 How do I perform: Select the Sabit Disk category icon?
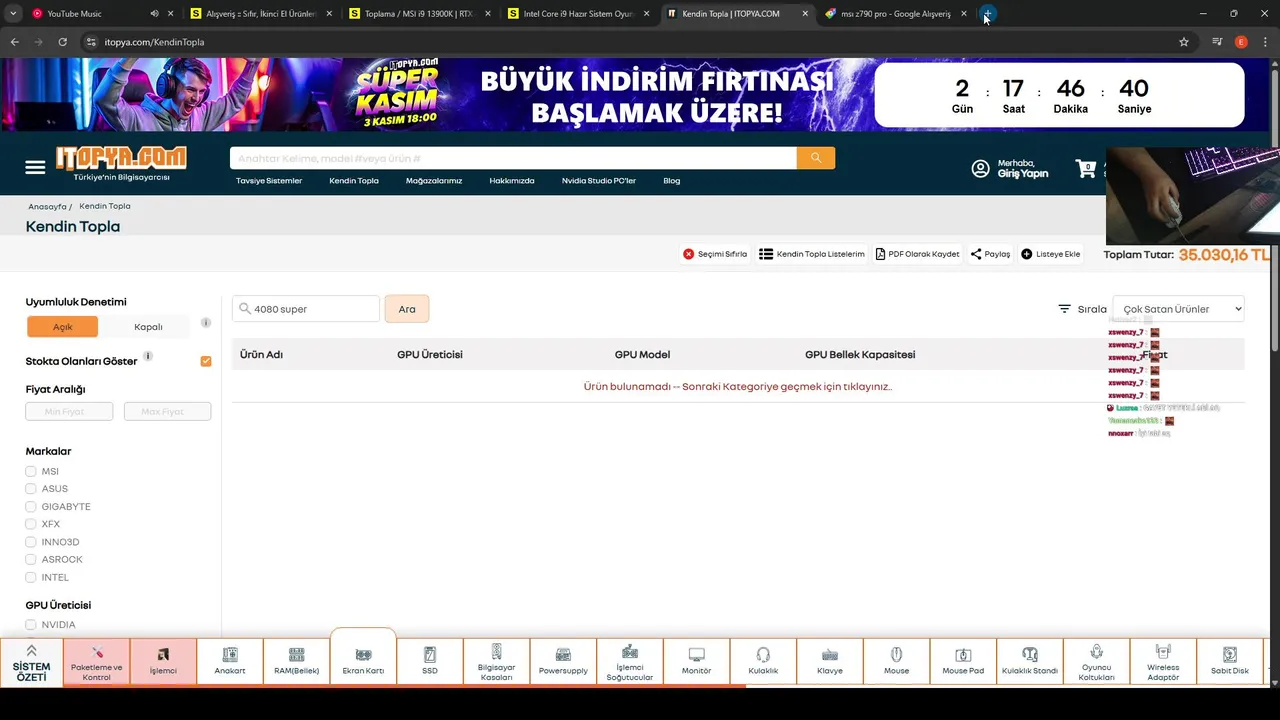tap(1230, 663)
